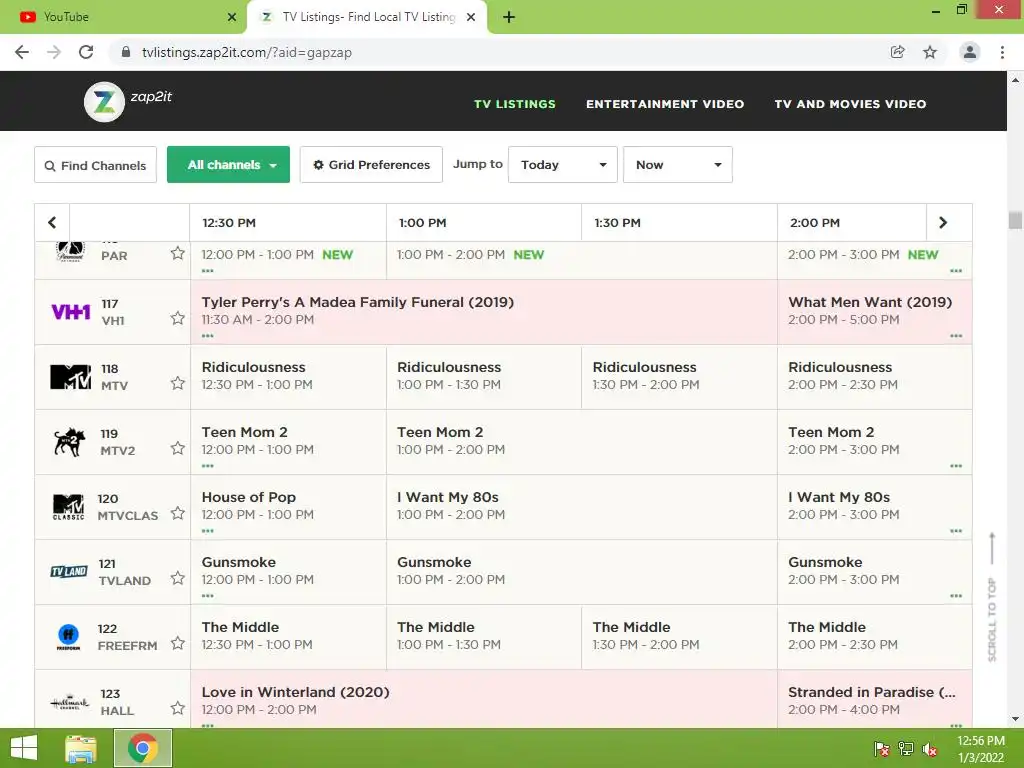The height and width of the screenshot is (768, 1024).
Task: Click the MTV channel logo
Action: (71, 377)
